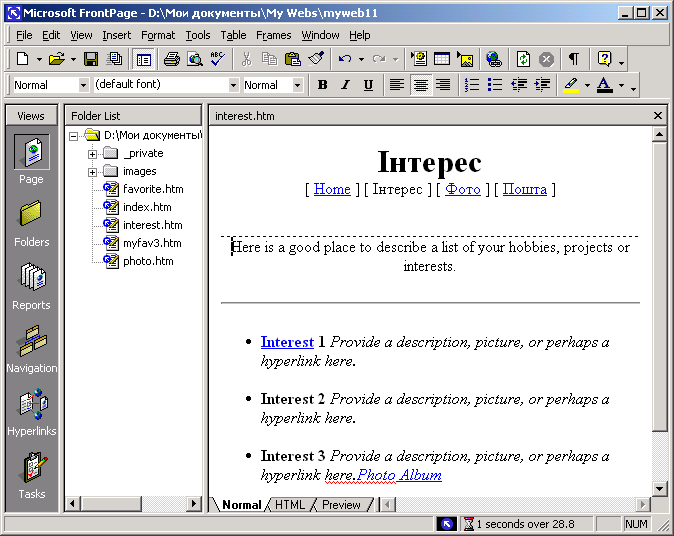Follow the Home navigation link
674x536 pixels.
[332, 189]
